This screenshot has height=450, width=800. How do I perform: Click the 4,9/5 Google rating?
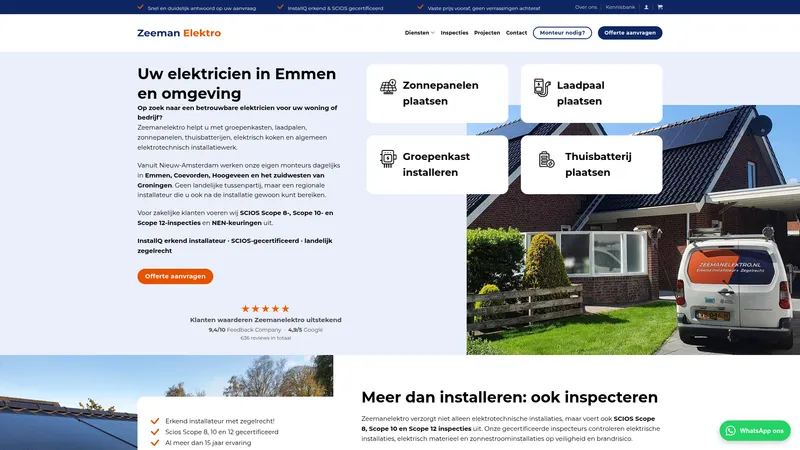coord(305,330)
